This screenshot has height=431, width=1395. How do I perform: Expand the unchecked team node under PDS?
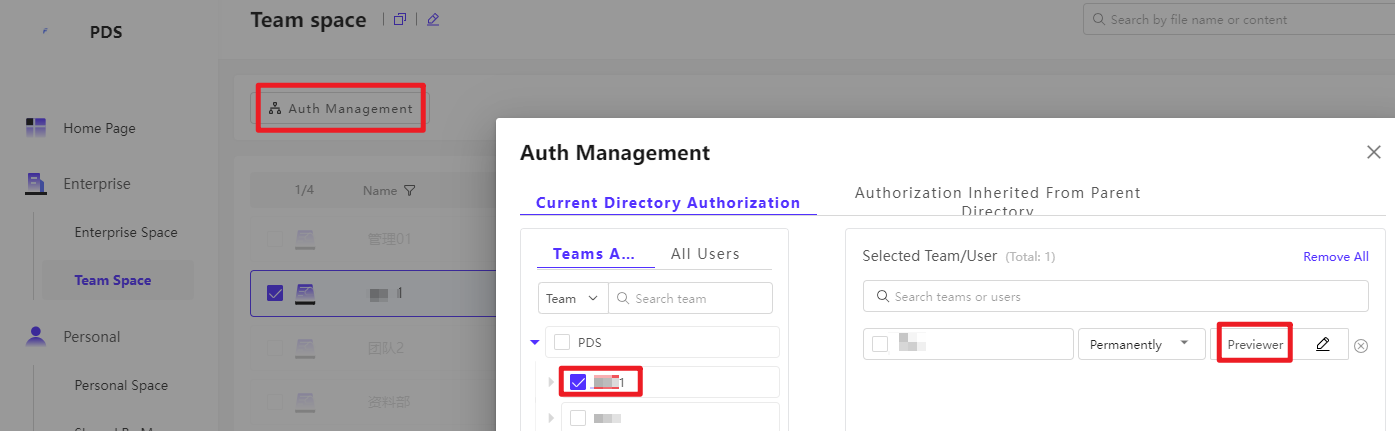(x=551, y=418)
